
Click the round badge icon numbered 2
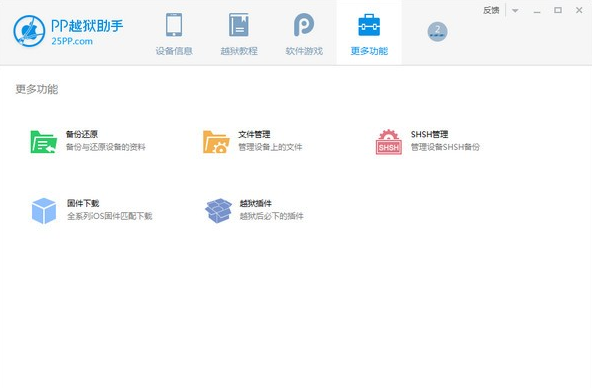pyautogui.click(x=437, y=32)
